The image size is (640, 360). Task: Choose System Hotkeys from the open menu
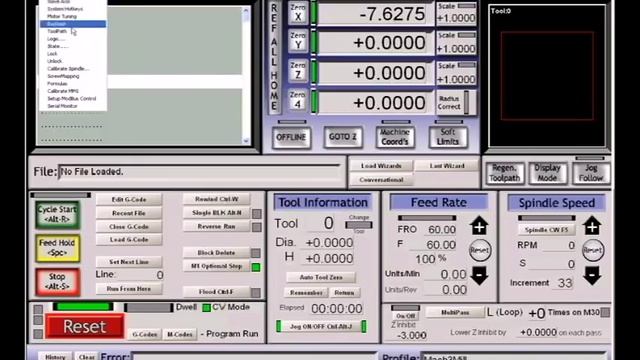pyautogui.click(x=65, y=9)
